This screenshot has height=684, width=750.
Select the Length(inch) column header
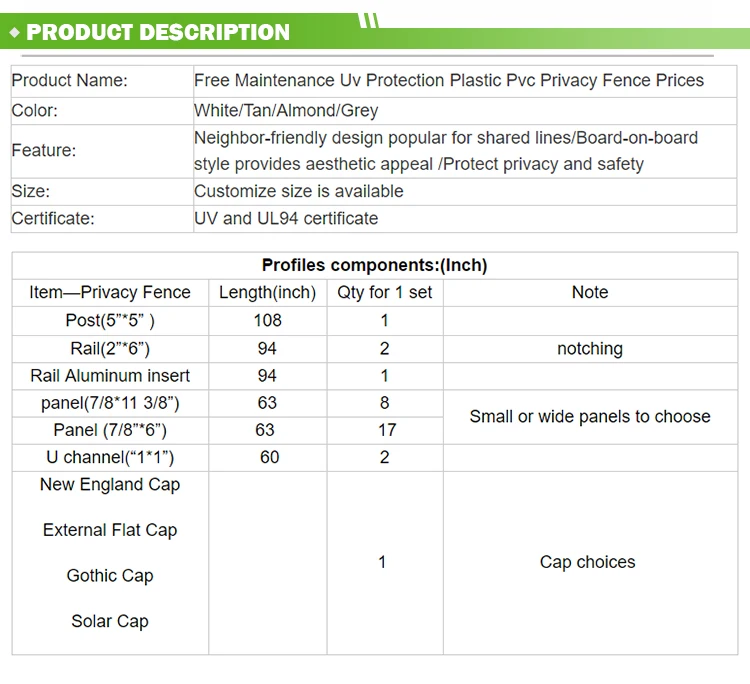(267, 292)
